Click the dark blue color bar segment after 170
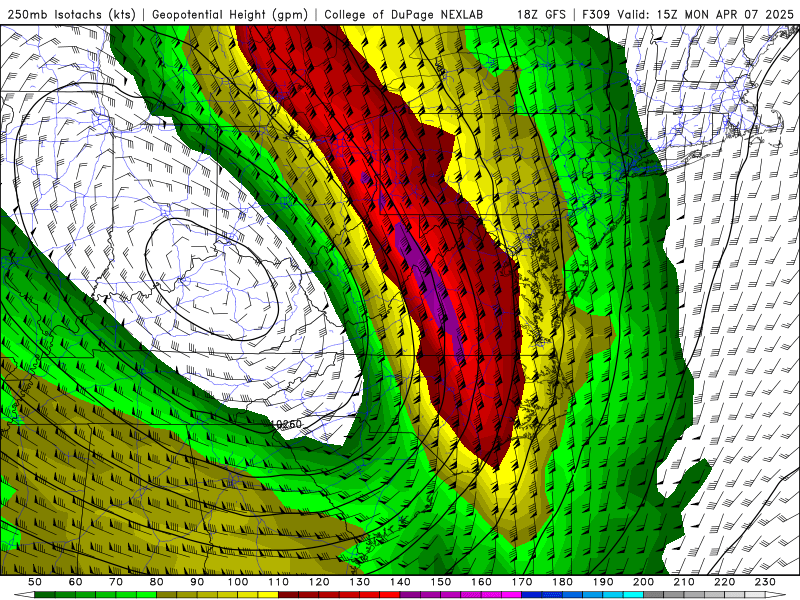Image resolution: width=800 pixels, height=600 pixels. coord(532,595)
